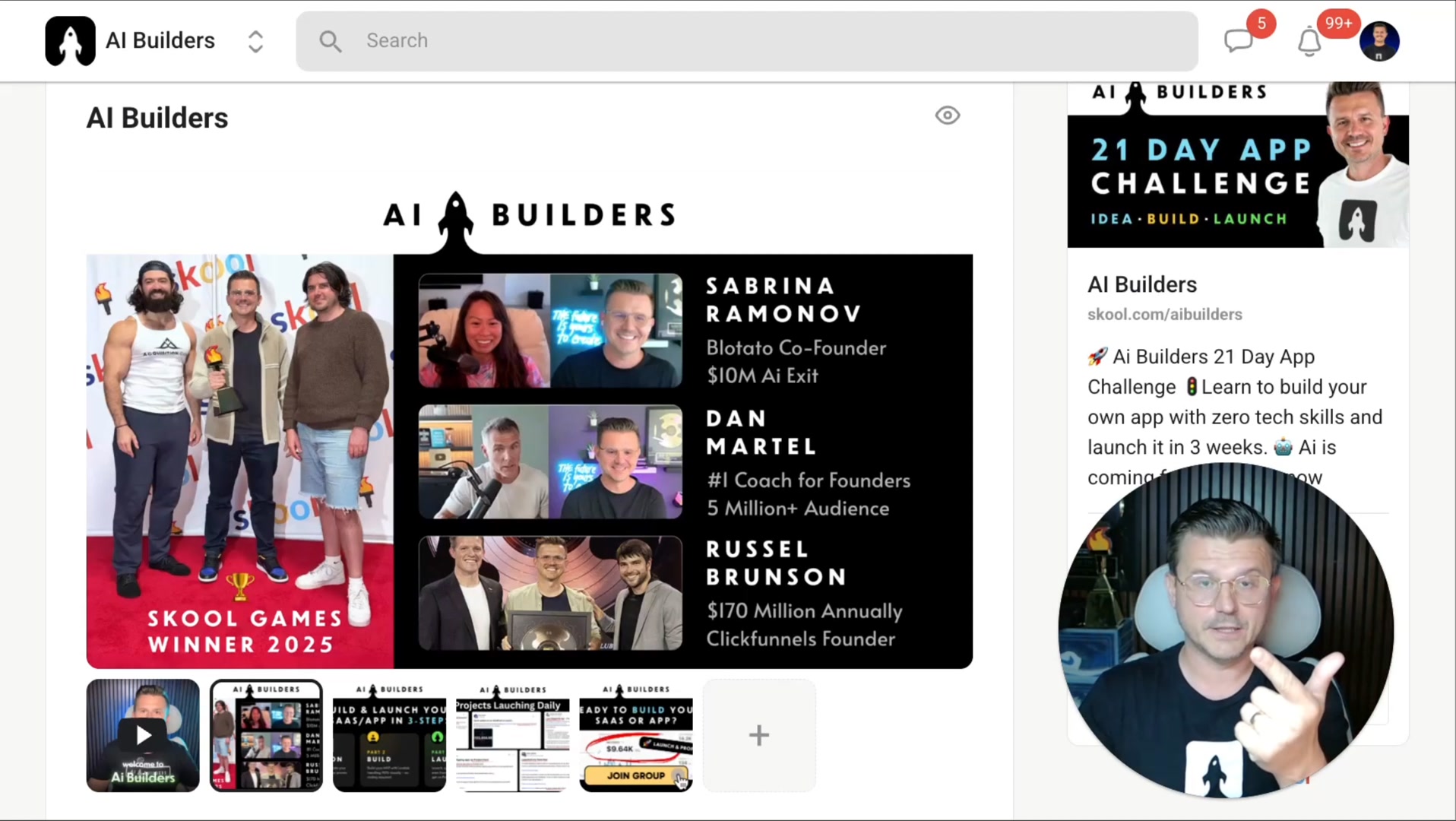Expand the group switcher chevrons
This screenshot has height=821, width=1456.
tap(255, 41)
